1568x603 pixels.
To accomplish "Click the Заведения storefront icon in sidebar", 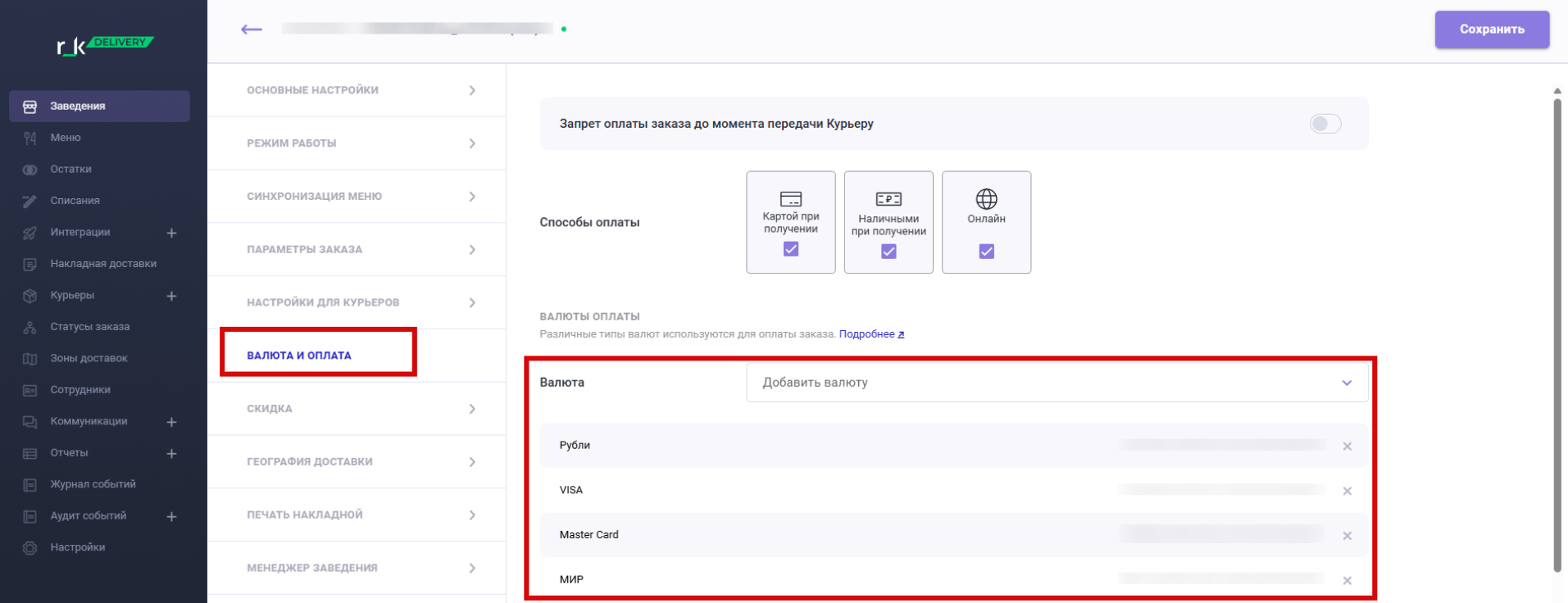I will [30, 107].
